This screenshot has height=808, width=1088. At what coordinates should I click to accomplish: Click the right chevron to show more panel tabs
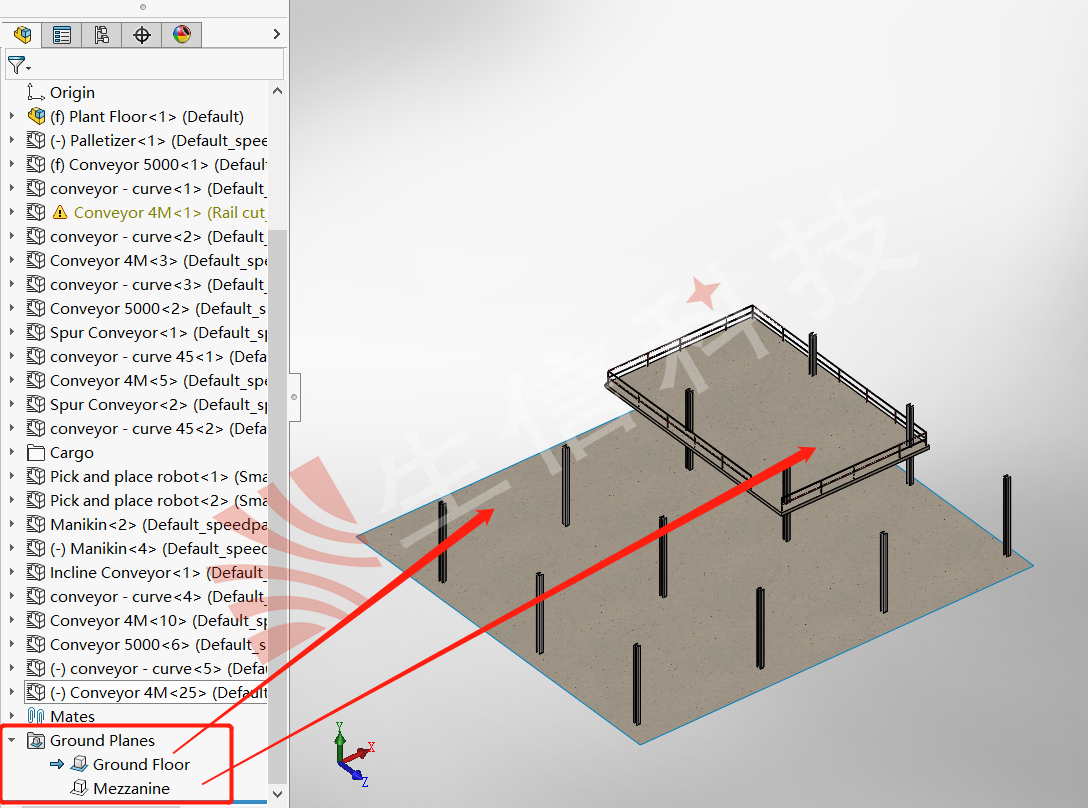pos(277,35)
